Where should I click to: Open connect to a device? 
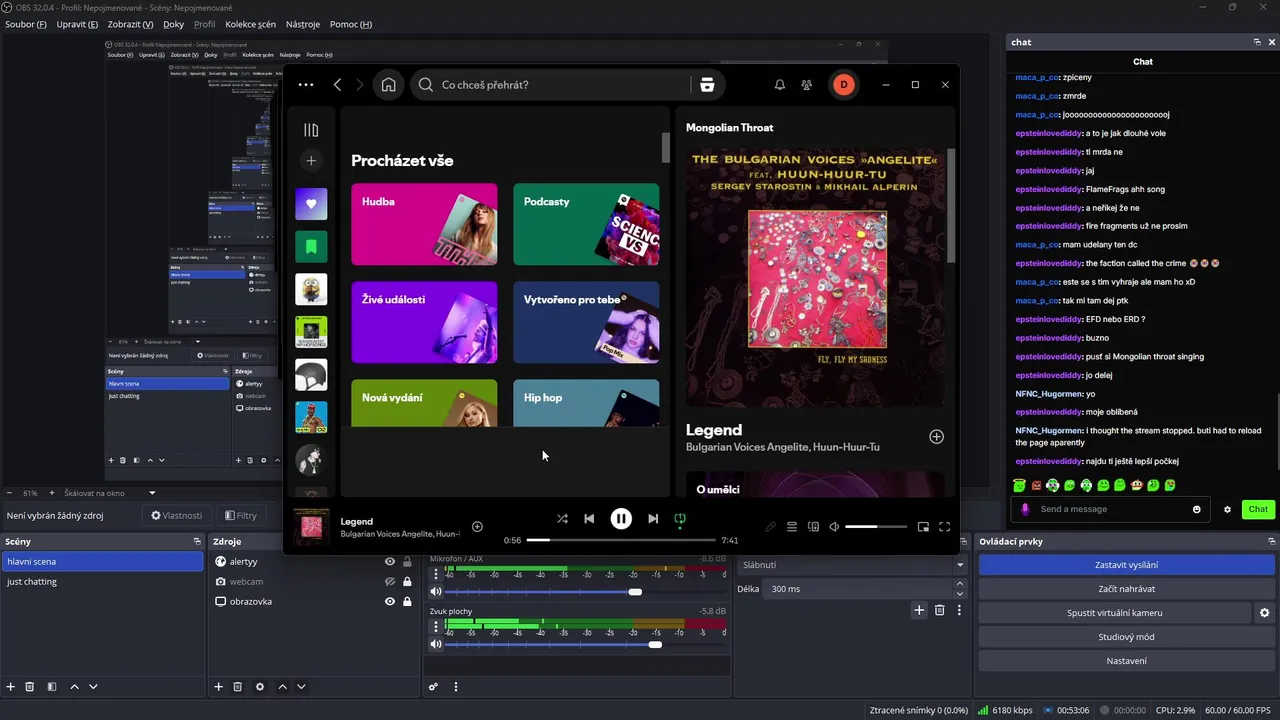pyautogui.click(x=813, y=527)
